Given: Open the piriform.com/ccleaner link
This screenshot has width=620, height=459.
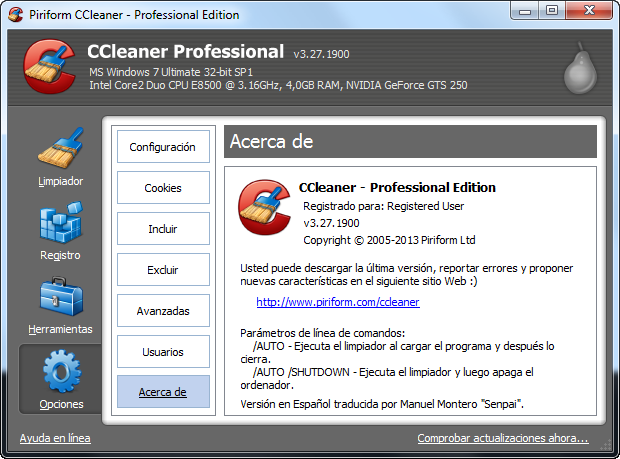Looking at the screenshot, I should click(338, 302).
